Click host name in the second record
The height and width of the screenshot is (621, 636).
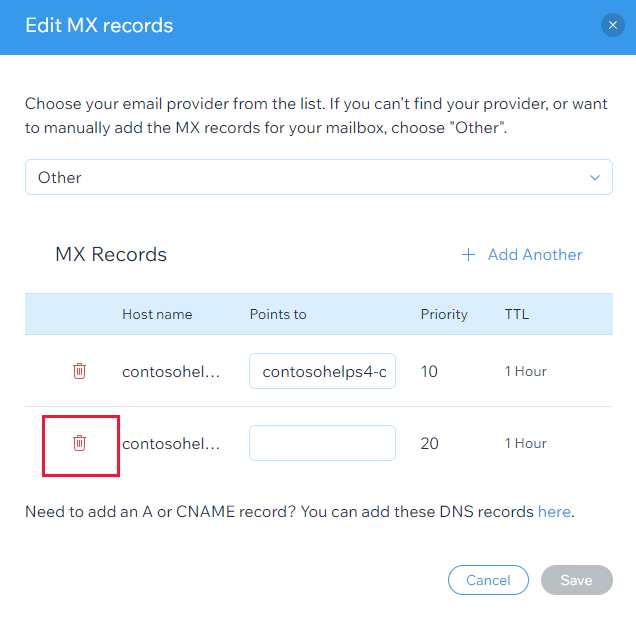tap(170, 443)
